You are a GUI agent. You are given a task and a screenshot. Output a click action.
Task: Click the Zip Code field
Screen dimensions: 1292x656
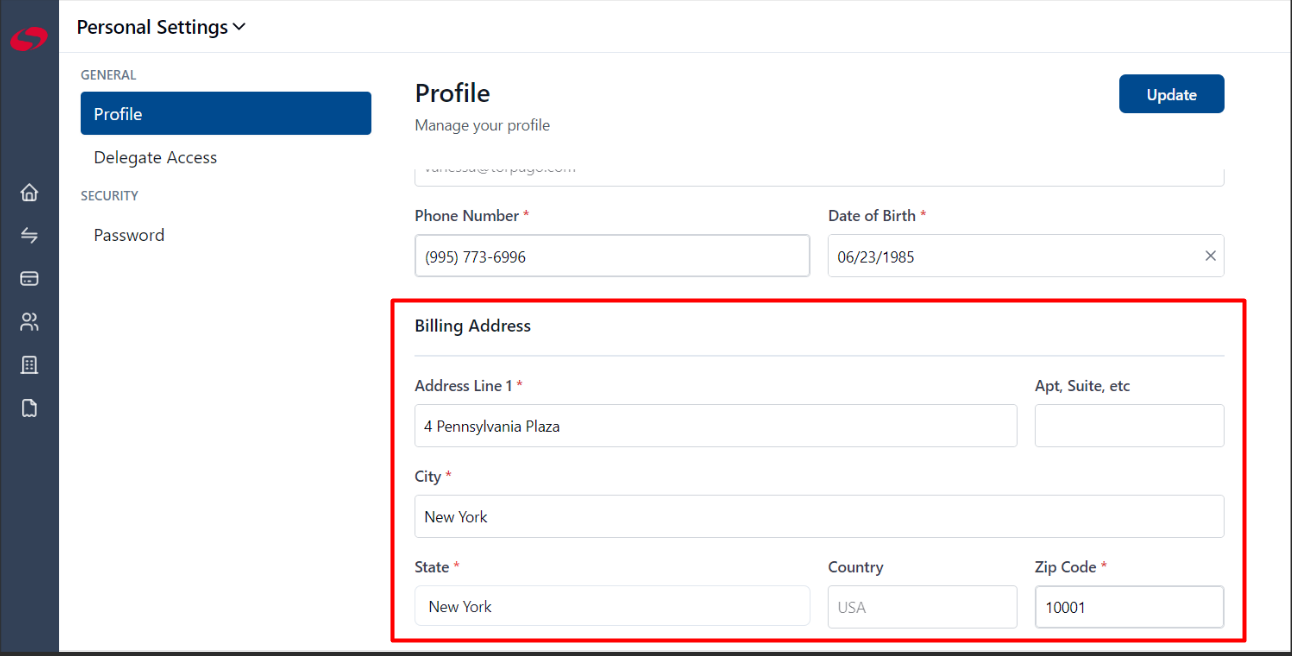click(x=1129, y=606)
